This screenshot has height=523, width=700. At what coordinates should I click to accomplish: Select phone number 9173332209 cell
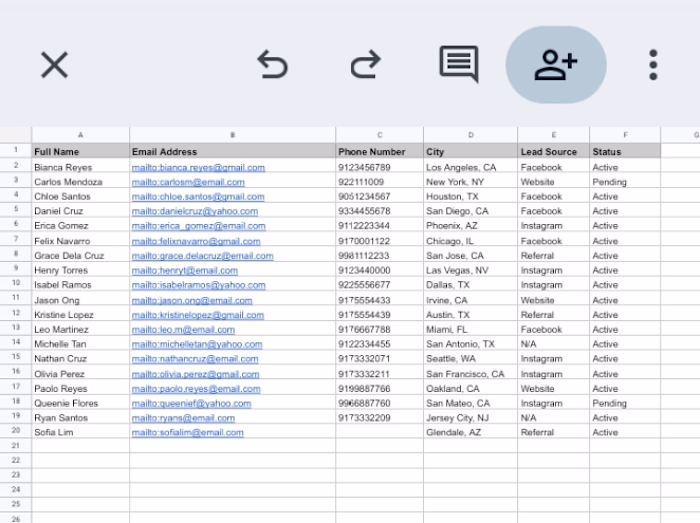(x=379, y=418)
